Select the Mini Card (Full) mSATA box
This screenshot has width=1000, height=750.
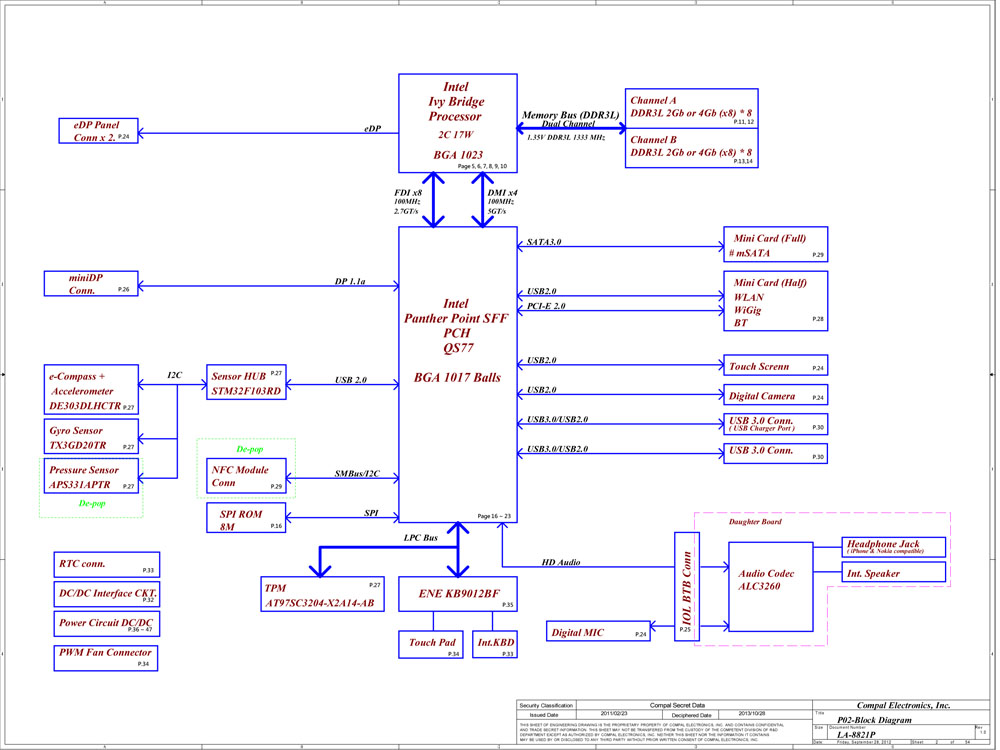[x=777, y=244]
